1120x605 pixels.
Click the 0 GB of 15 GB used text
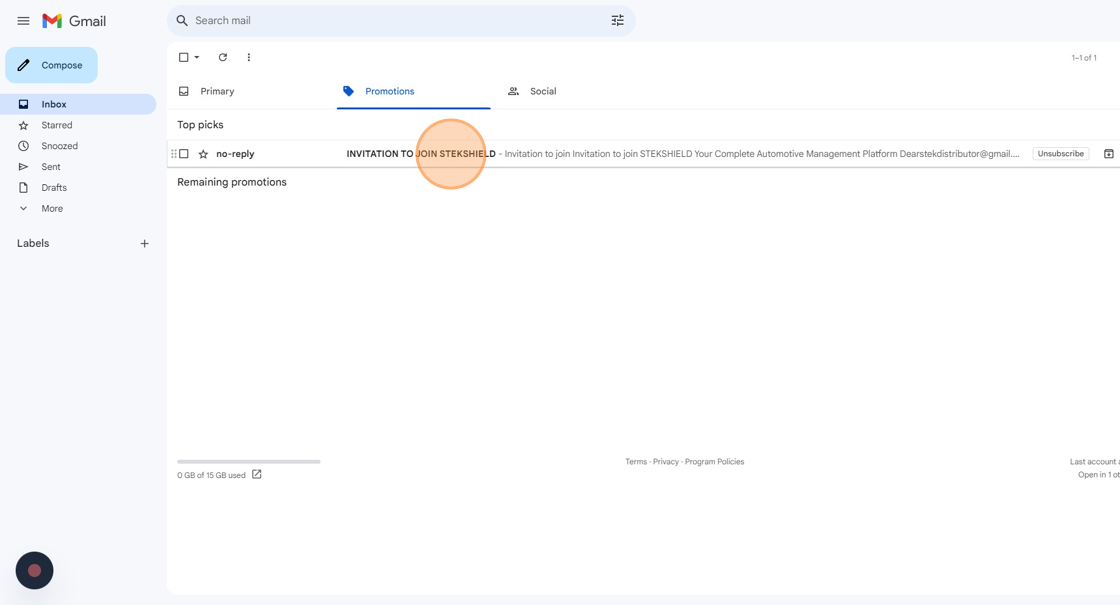[x=211, y=475]
